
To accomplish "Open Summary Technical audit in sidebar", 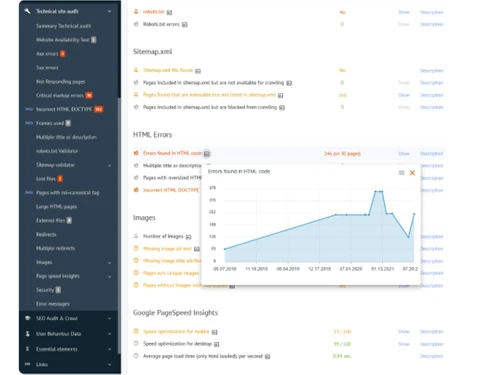I will tap(63, 26).
